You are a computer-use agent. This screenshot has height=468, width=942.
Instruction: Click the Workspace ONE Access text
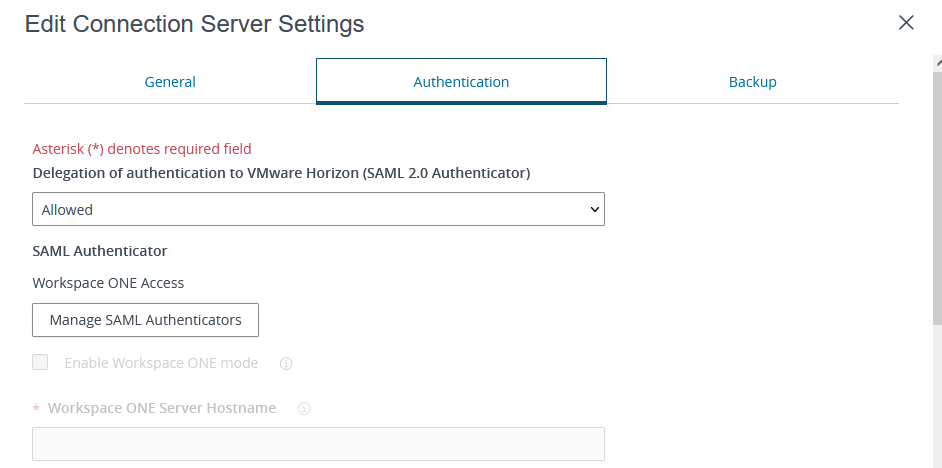click(108, 283)
